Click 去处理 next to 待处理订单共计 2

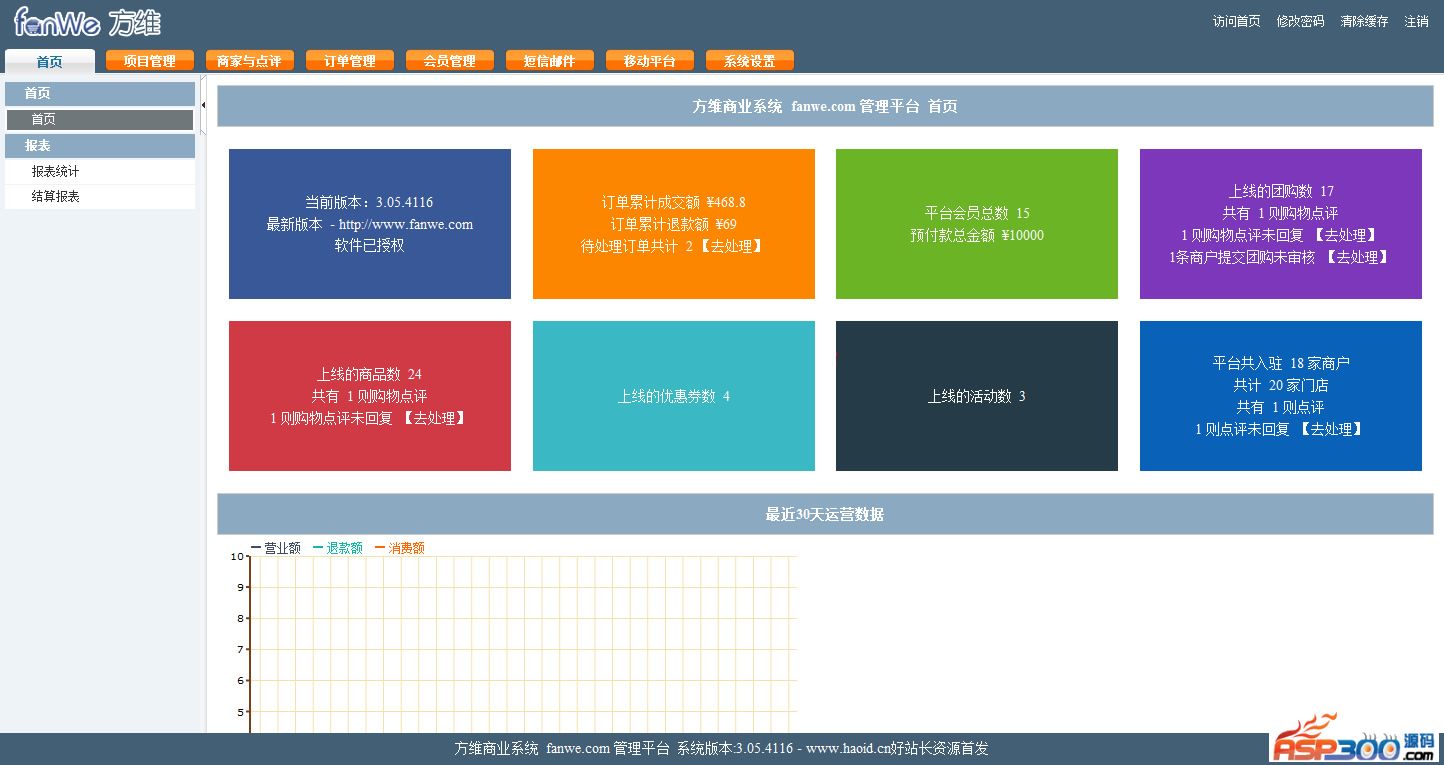[731, 246]
